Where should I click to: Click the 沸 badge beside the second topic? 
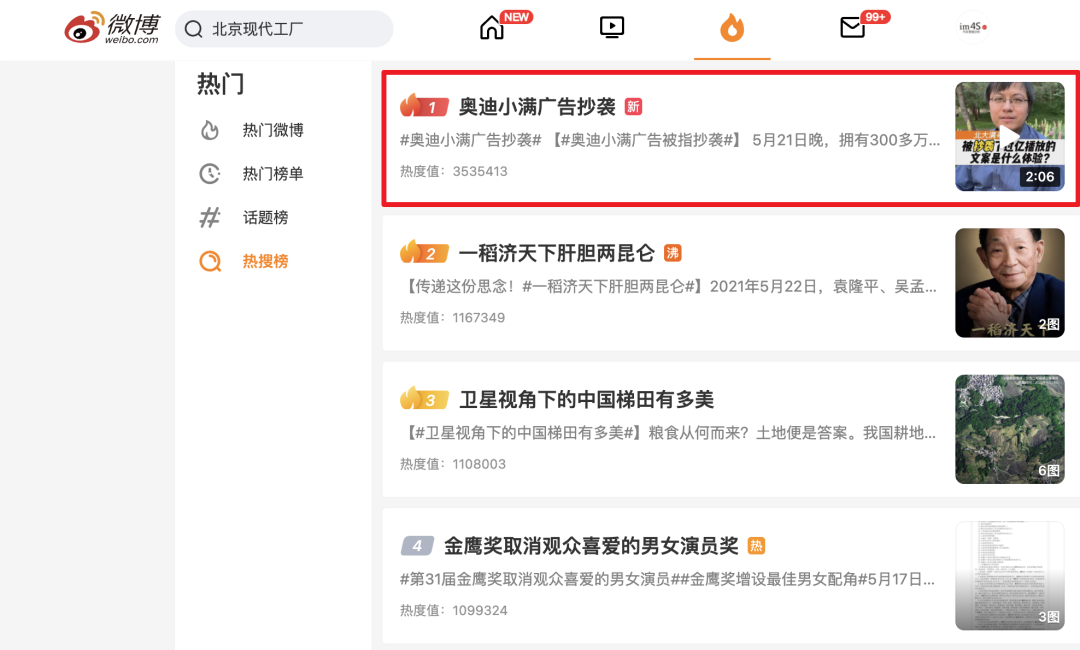tap(672, 252)
